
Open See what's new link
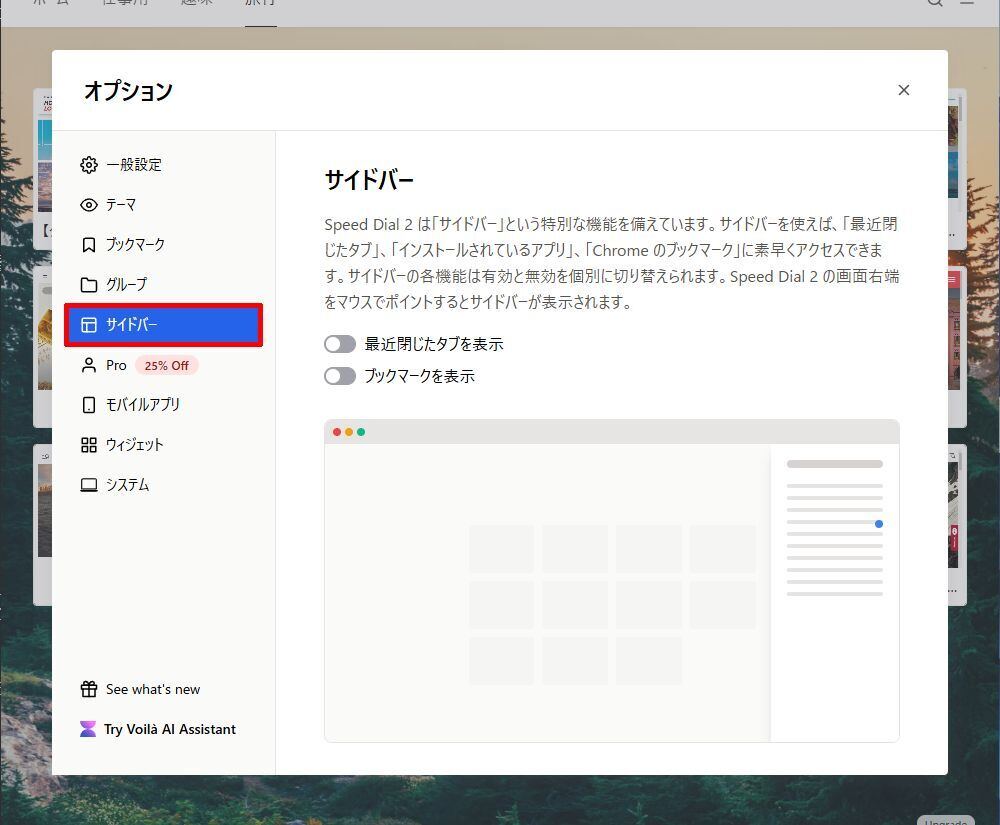pyautogui.click(x=152, y=689)
